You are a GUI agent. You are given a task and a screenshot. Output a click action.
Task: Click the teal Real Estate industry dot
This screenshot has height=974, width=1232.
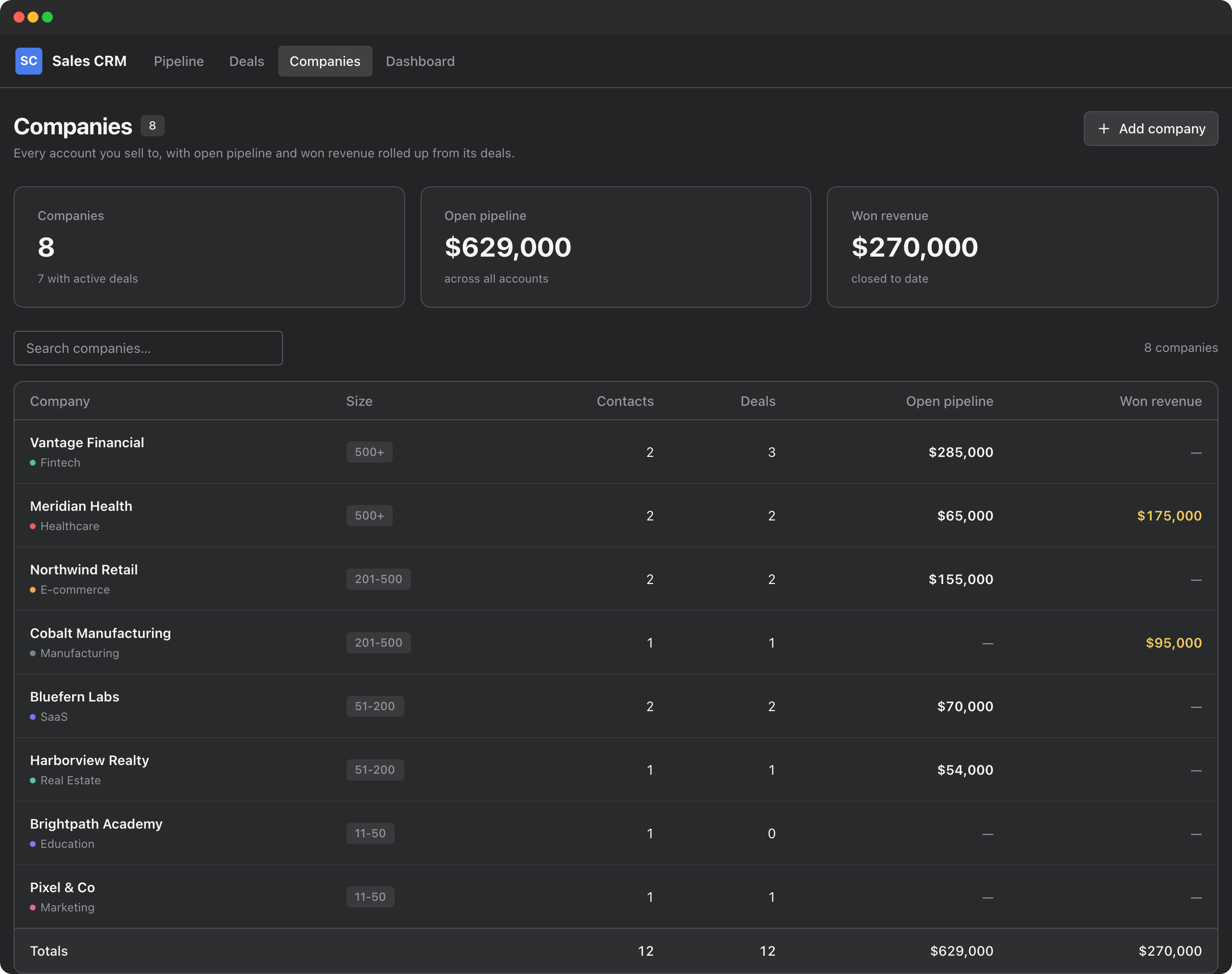point(33,780)
